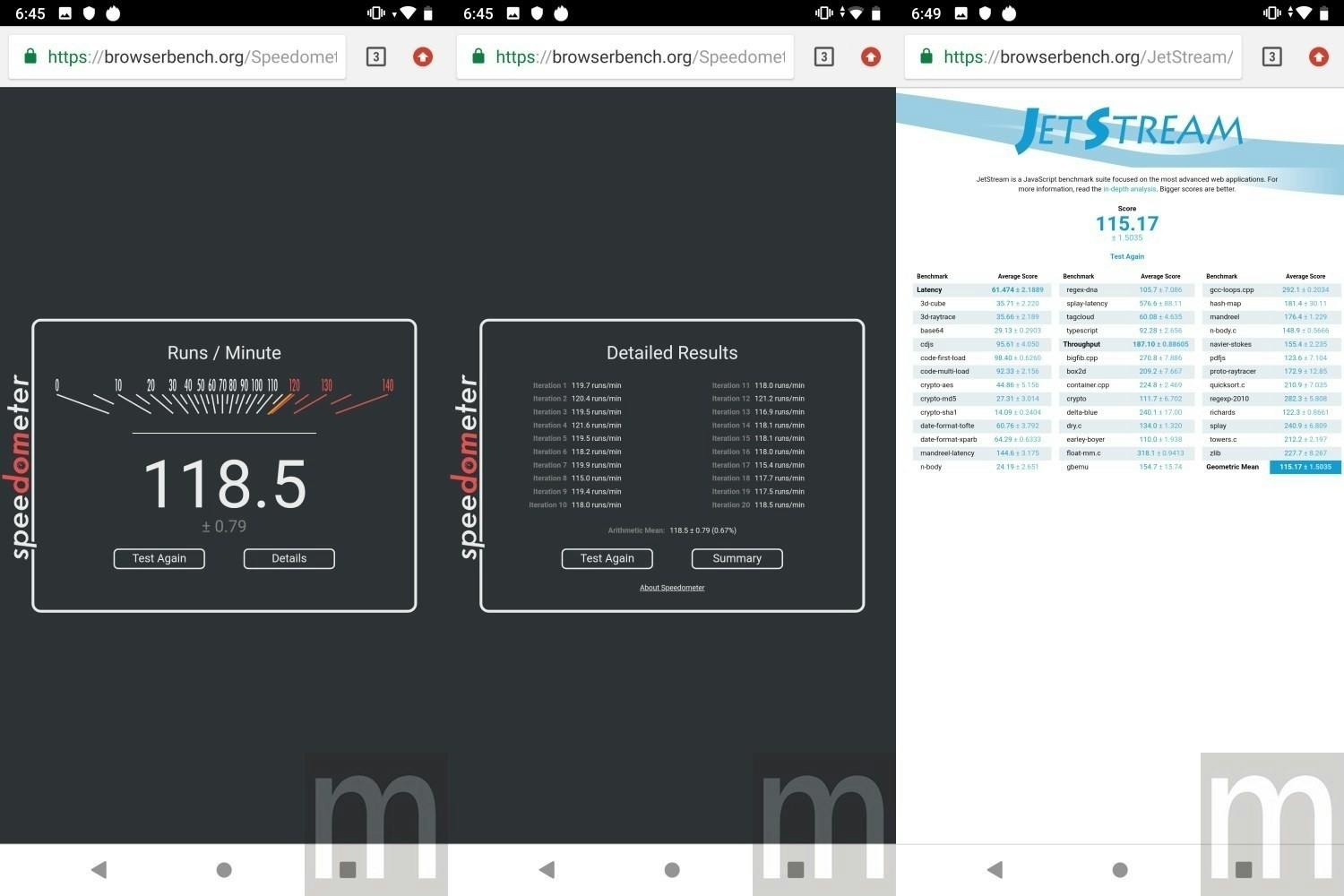
Task: Click the 118.5 runs per minute score
Action: [225, 485]
